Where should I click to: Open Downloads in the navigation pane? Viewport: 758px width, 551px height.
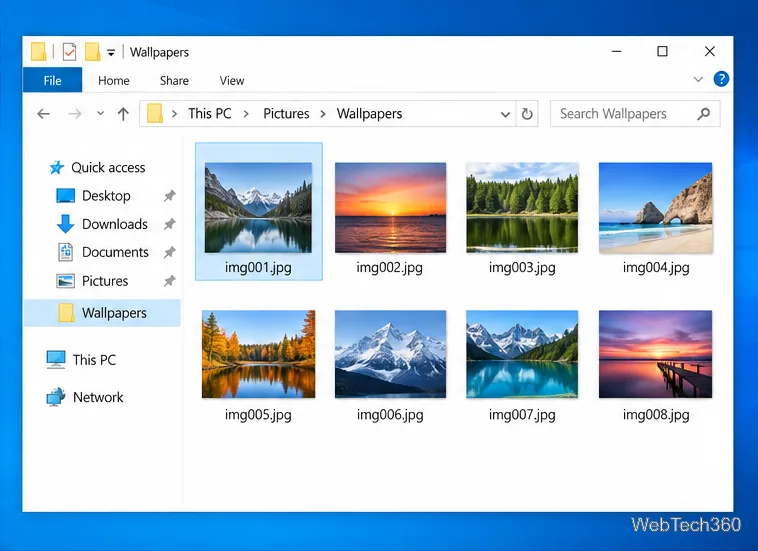pos(102,224)
